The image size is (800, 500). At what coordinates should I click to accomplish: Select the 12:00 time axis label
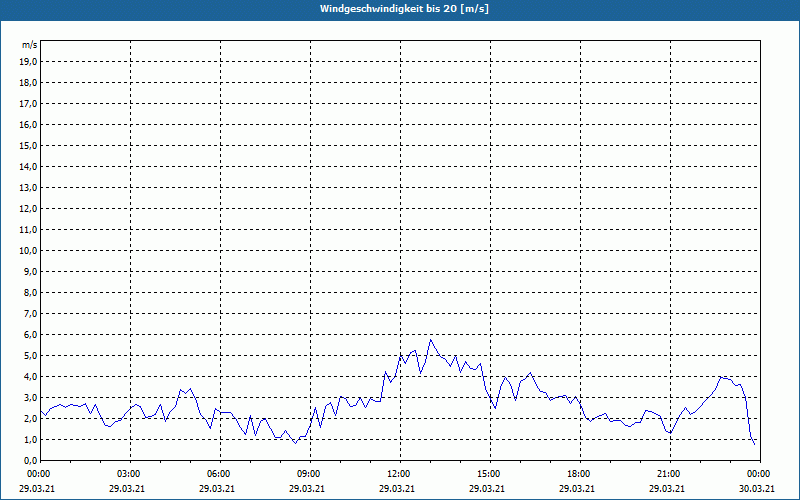coord(398,474)
